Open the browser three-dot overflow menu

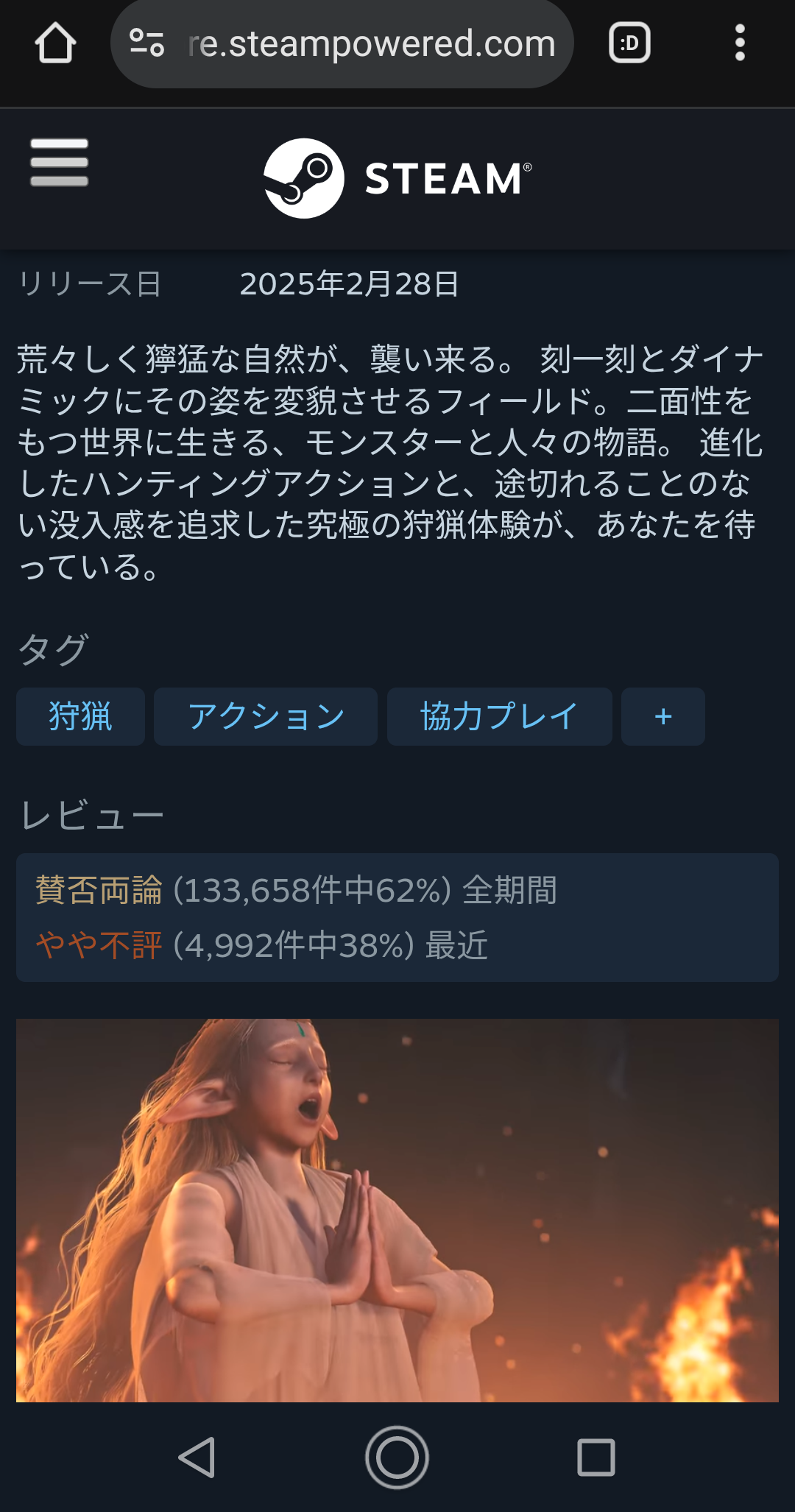[x=740, y=43]
